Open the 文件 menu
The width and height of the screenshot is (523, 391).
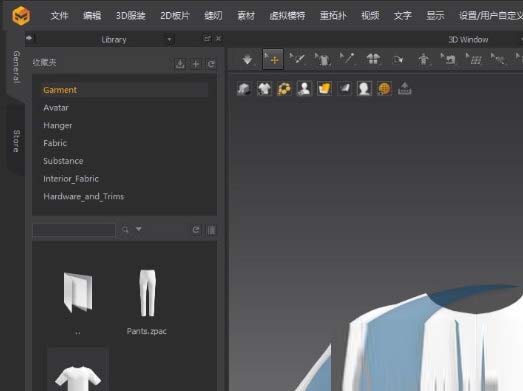(x=59, y=15)
